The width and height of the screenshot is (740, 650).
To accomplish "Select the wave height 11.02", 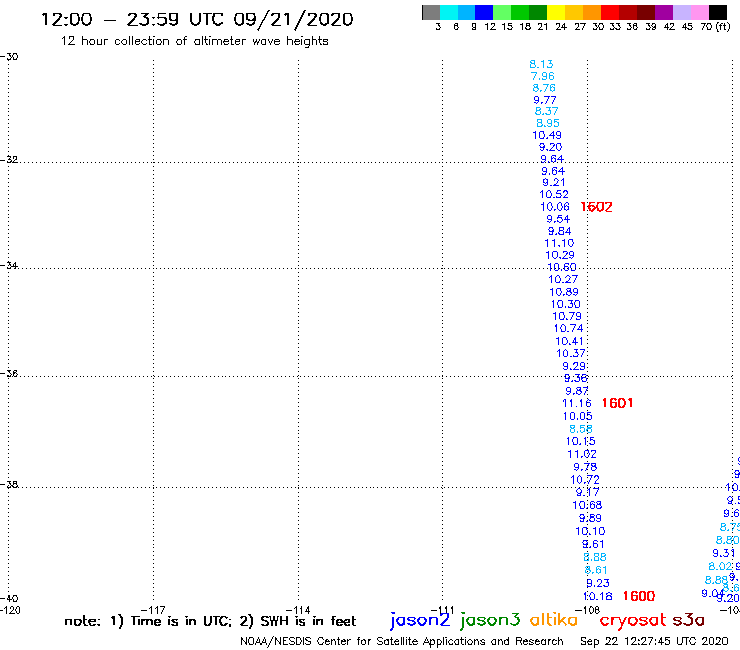I will 581,454.
